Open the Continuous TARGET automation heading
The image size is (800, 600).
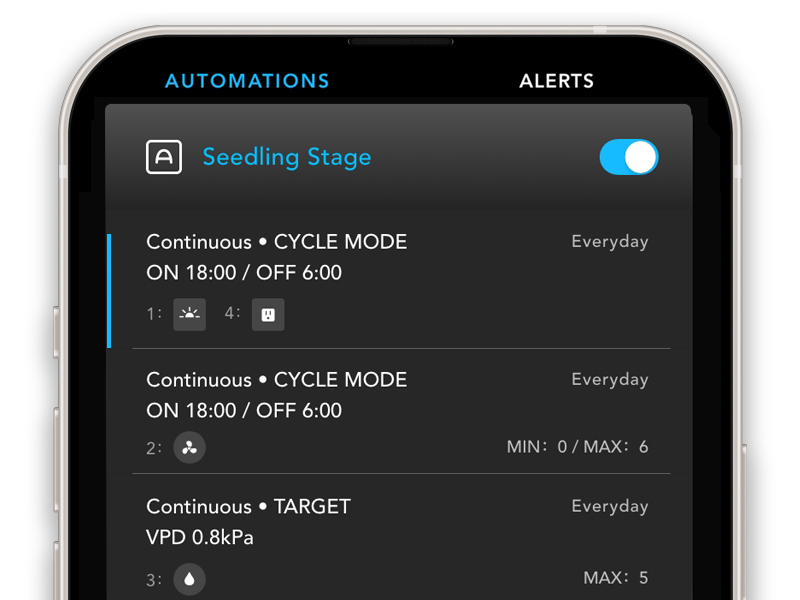point(248,507)
